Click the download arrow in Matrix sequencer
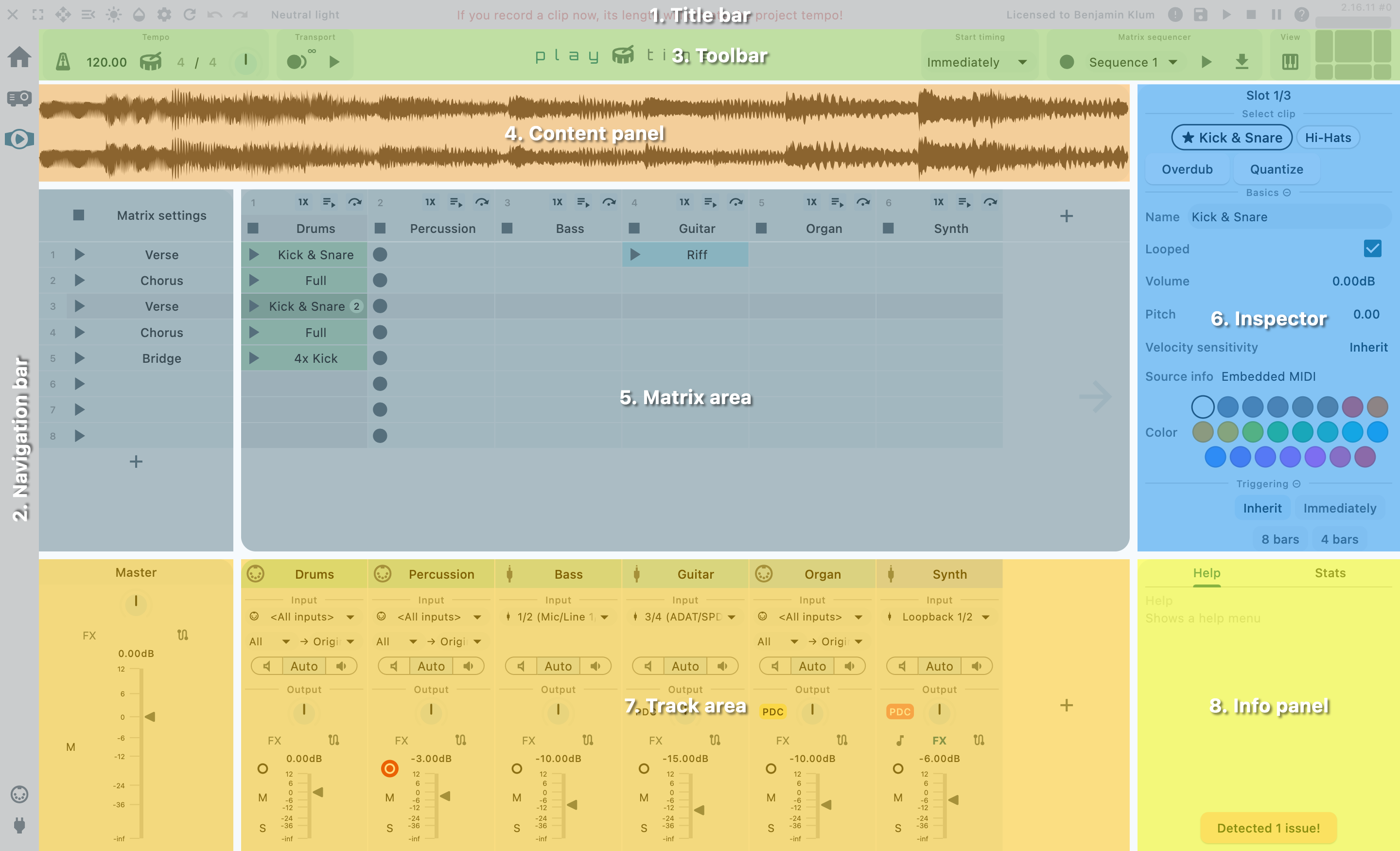 [x=1242, y=61]
